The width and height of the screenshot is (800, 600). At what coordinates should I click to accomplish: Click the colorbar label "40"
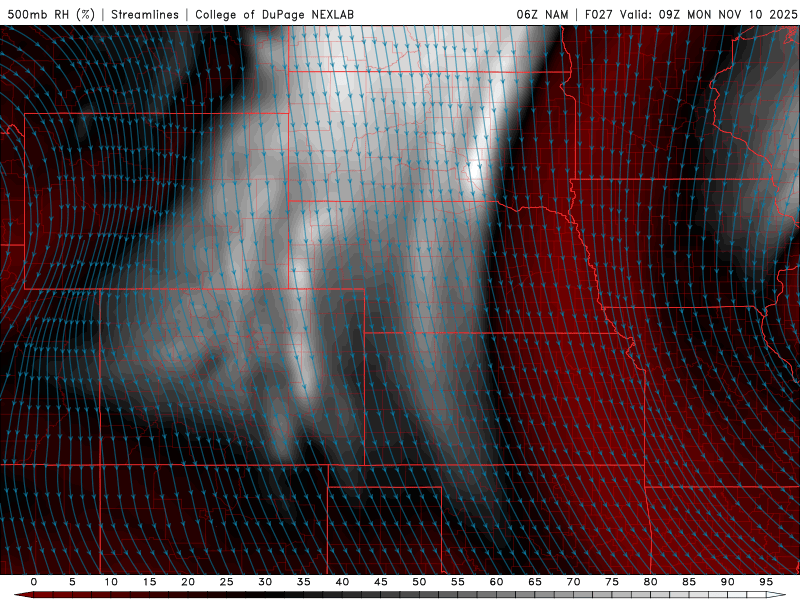click(x=342, y=582)
